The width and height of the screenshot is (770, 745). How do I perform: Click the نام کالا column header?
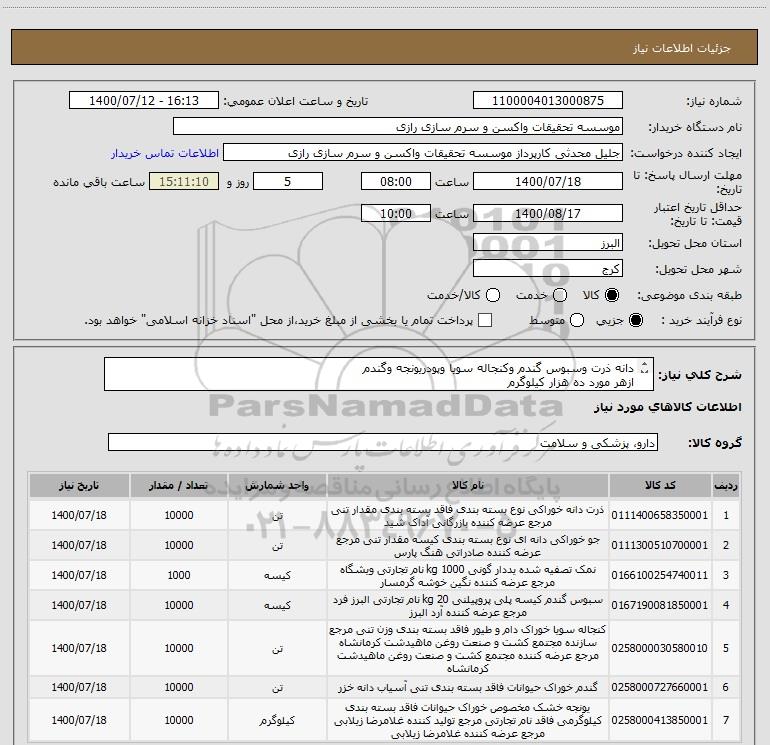pos(468,486)
